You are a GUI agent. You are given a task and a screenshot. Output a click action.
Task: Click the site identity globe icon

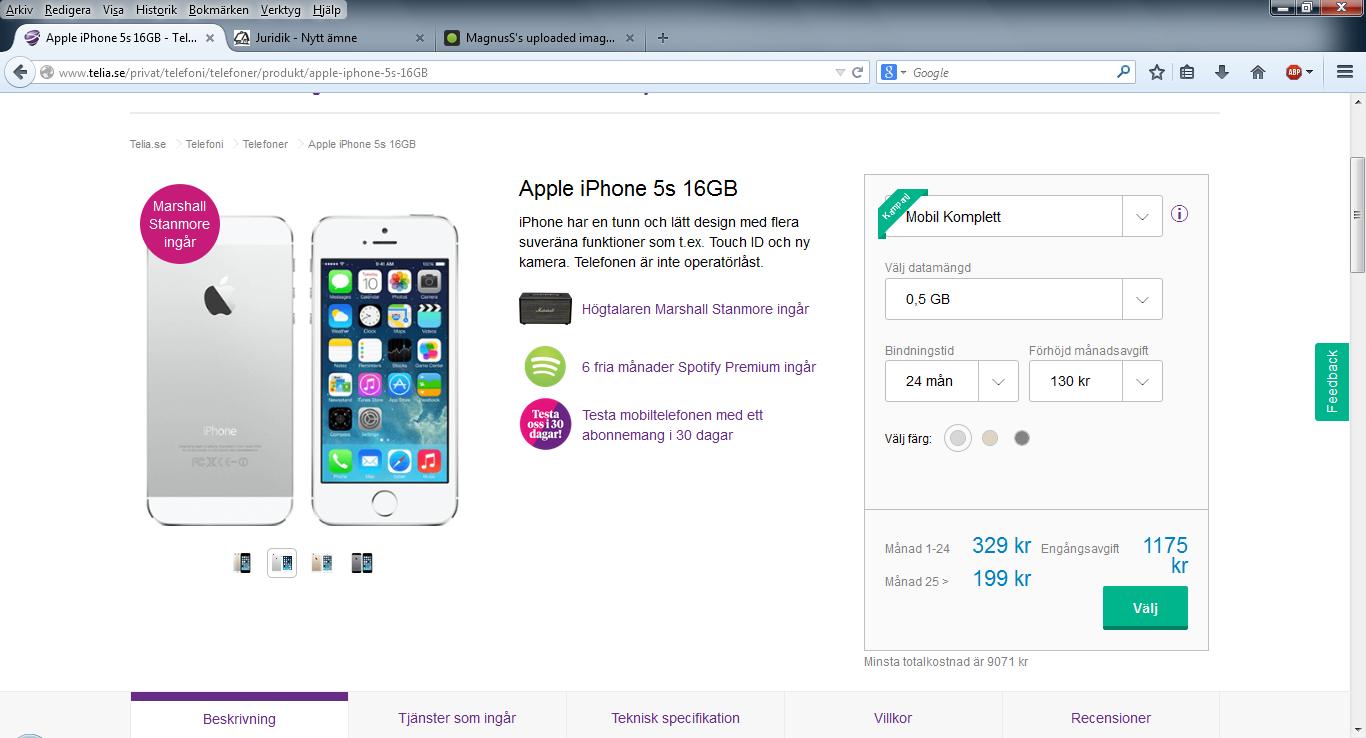point(47,73)
